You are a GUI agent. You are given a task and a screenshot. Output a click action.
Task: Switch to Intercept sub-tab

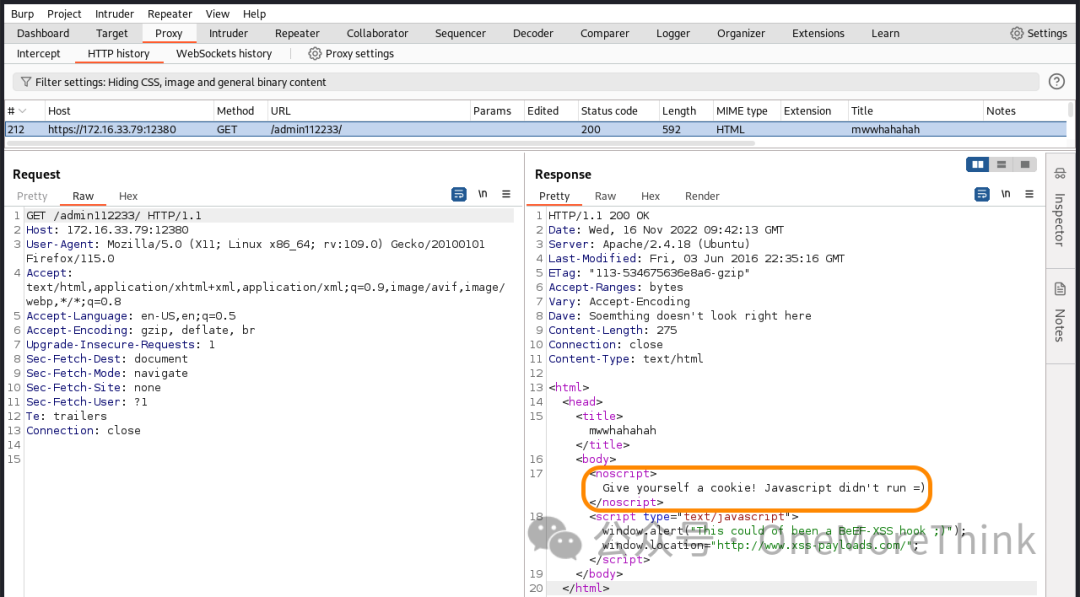click(39, 54)
